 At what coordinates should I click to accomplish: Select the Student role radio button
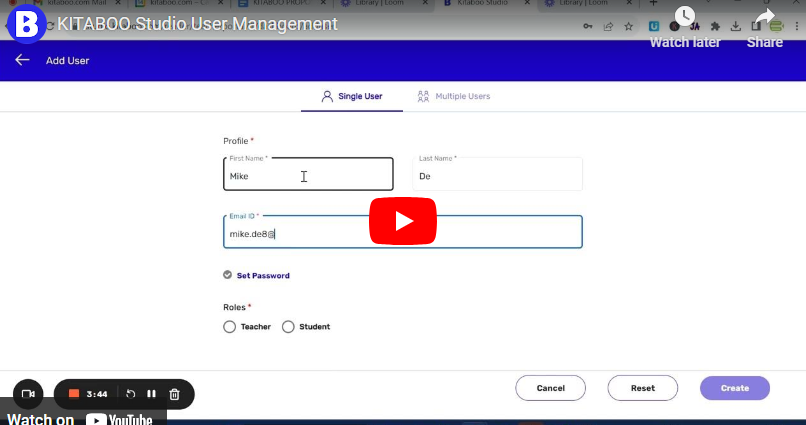288,327
